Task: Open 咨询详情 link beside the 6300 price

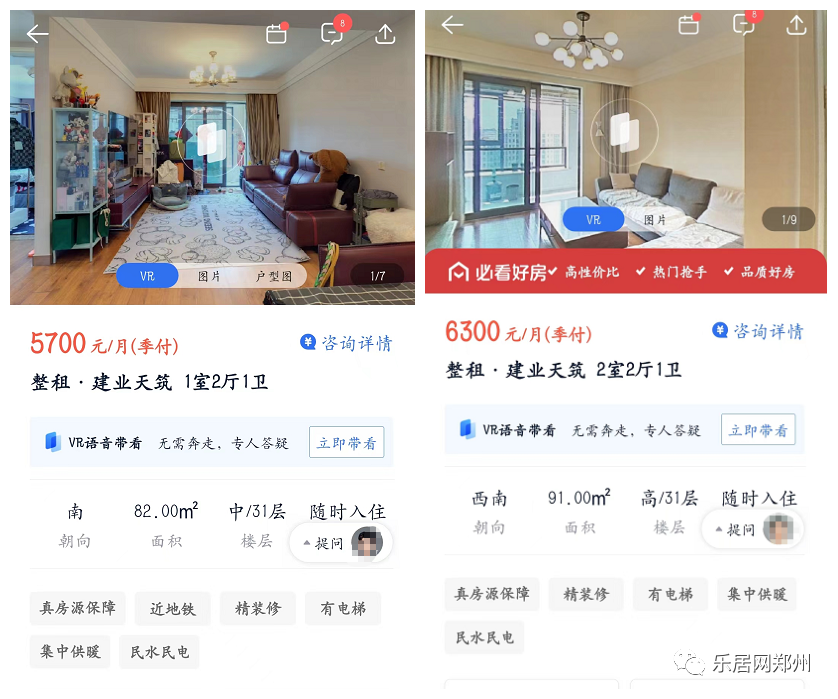Action: tap(758, 331)
